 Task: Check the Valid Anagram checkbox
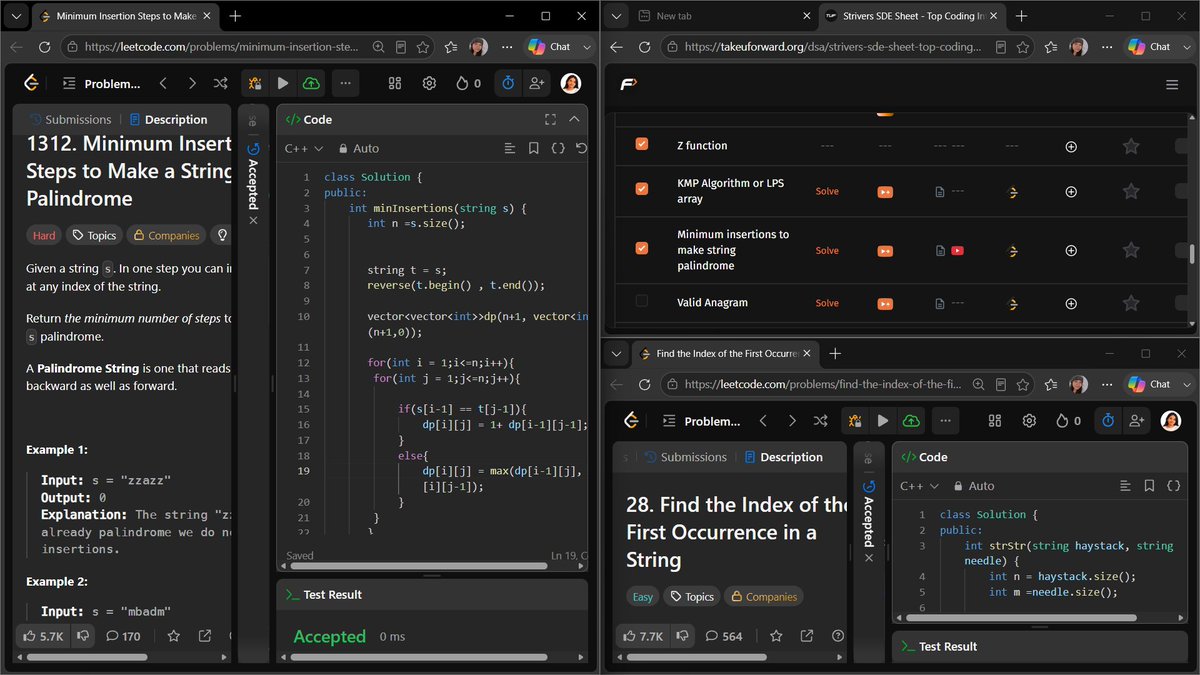(642, 300)
